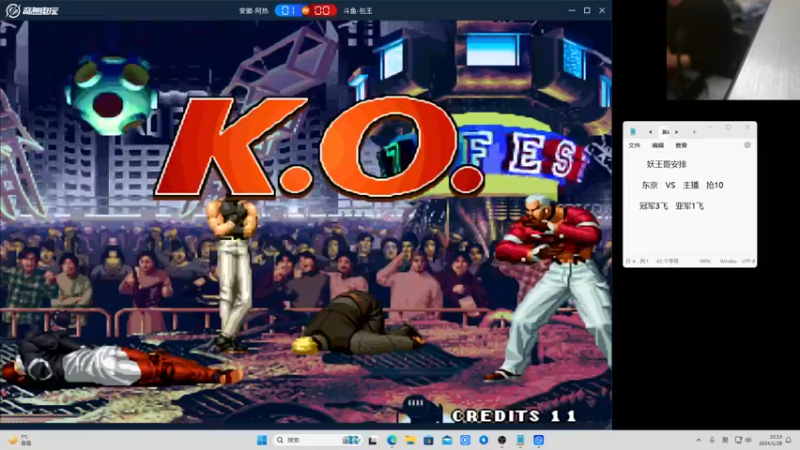Click the 100% zoom level in Notepad status bar
The width and height of the screenshot is (800, 450).
(705, 261)
